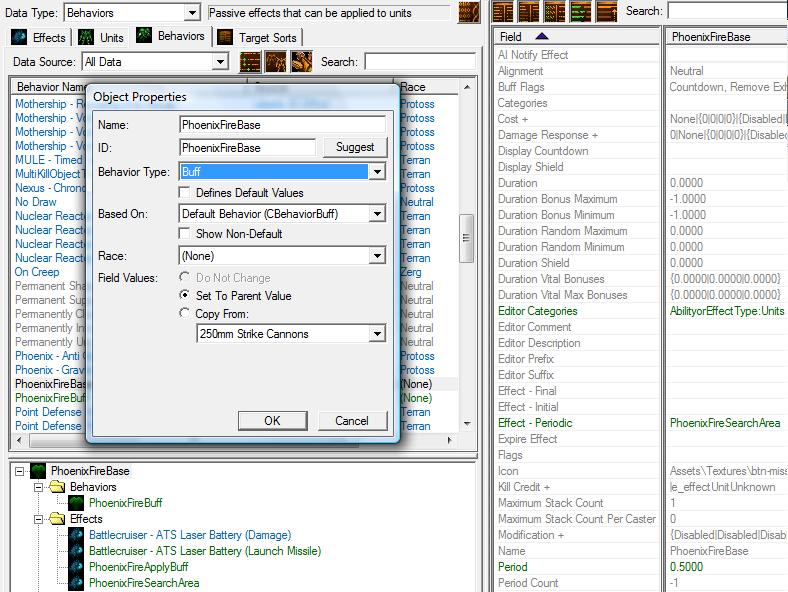Click the Target Sorts tab icon
This screenshot has height=592, width=788.
click(x=225, y=37)
